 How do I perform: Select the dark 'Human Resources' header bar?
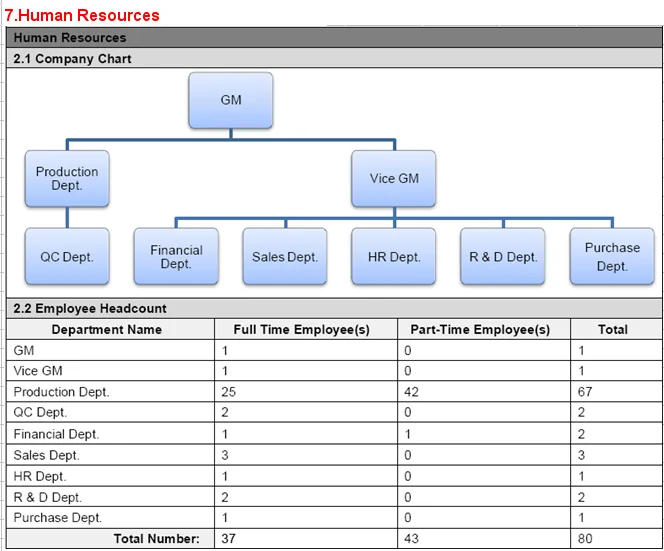(334, 37)
